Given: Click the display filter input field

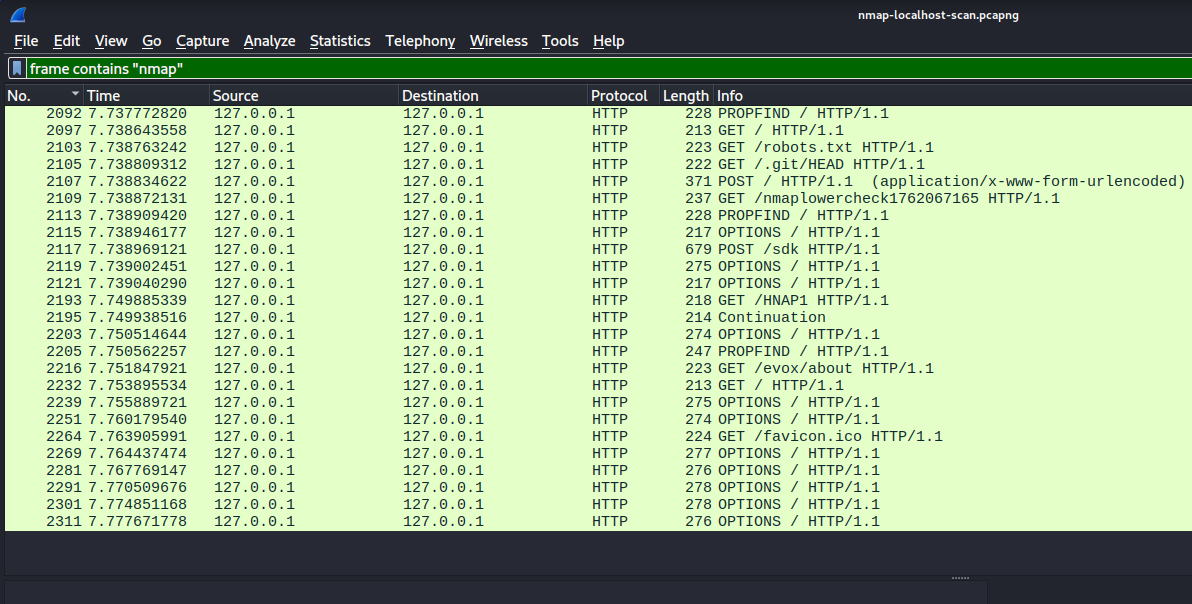Looking at the screenshot, I should click(x=600, y=68).
